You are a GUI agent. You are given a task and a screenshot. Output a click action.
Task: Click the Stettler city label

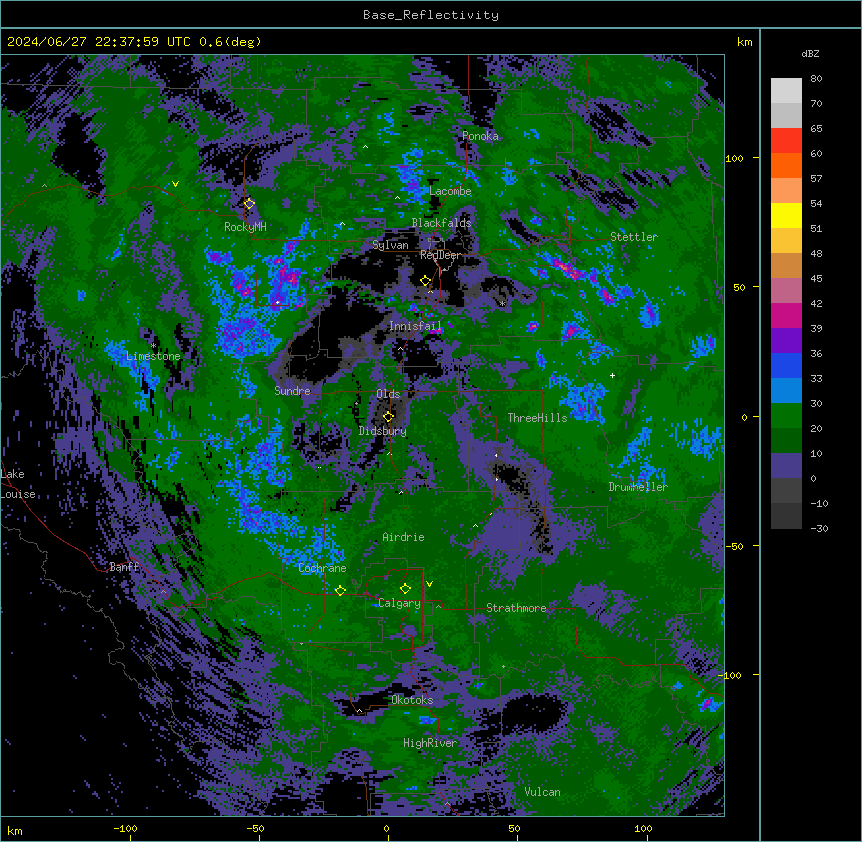click(x=634, y=237)
